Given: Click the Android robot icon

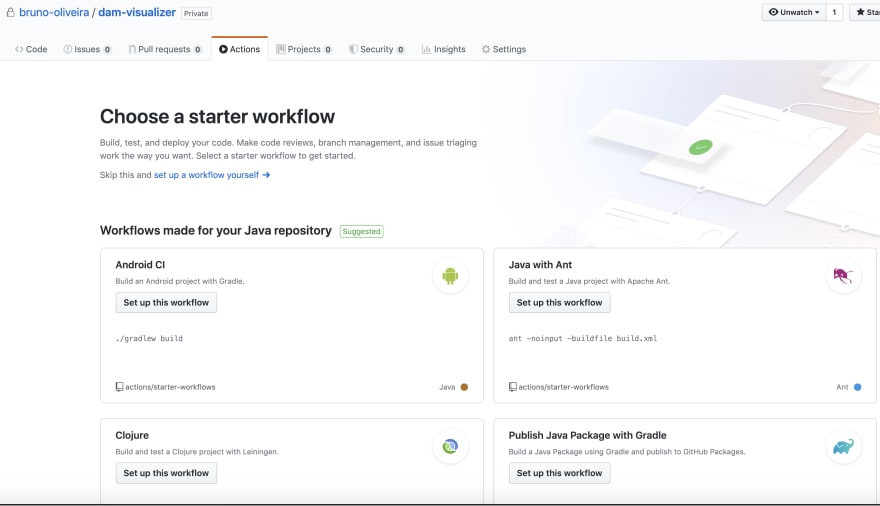Looking at the screenshot, I should pyautogui.click(x=450, y=276).
